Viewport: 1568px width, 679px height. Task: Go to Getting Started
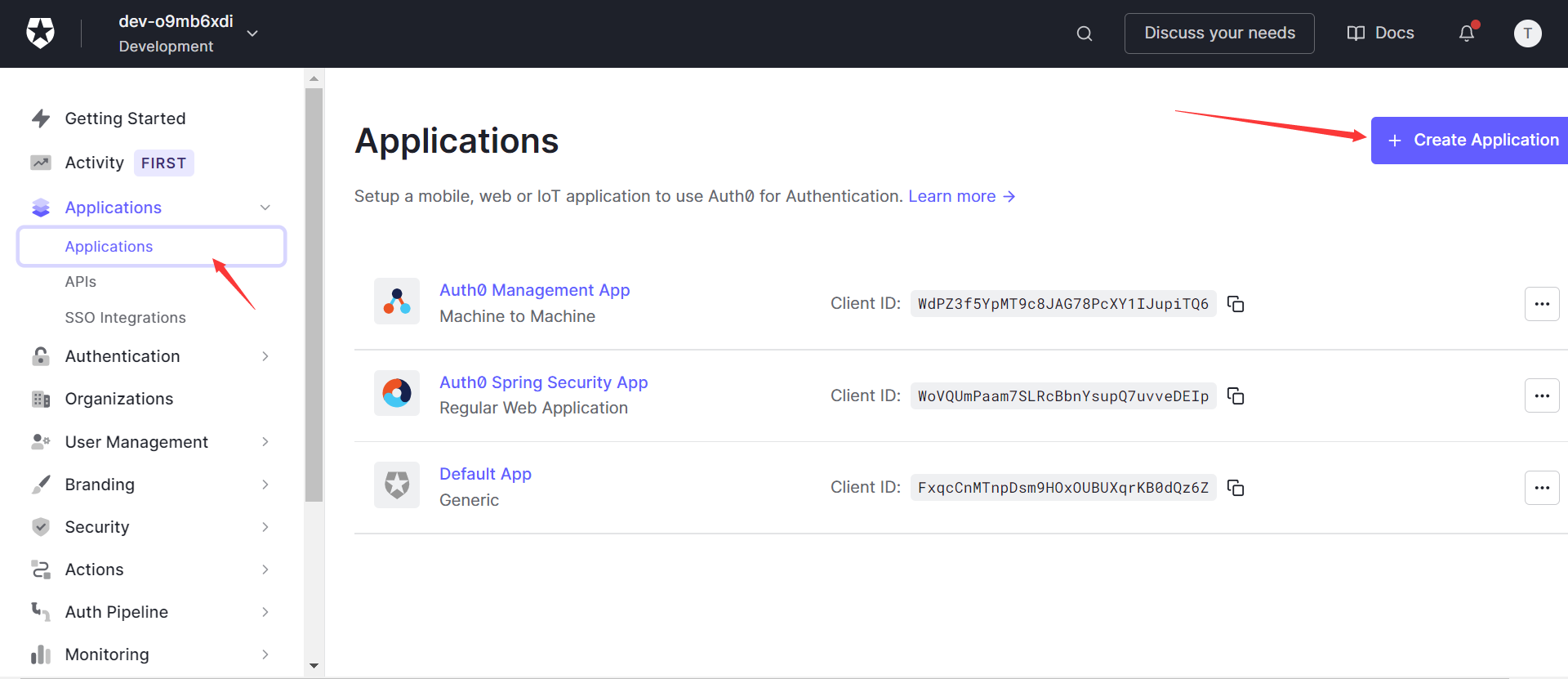125,118
